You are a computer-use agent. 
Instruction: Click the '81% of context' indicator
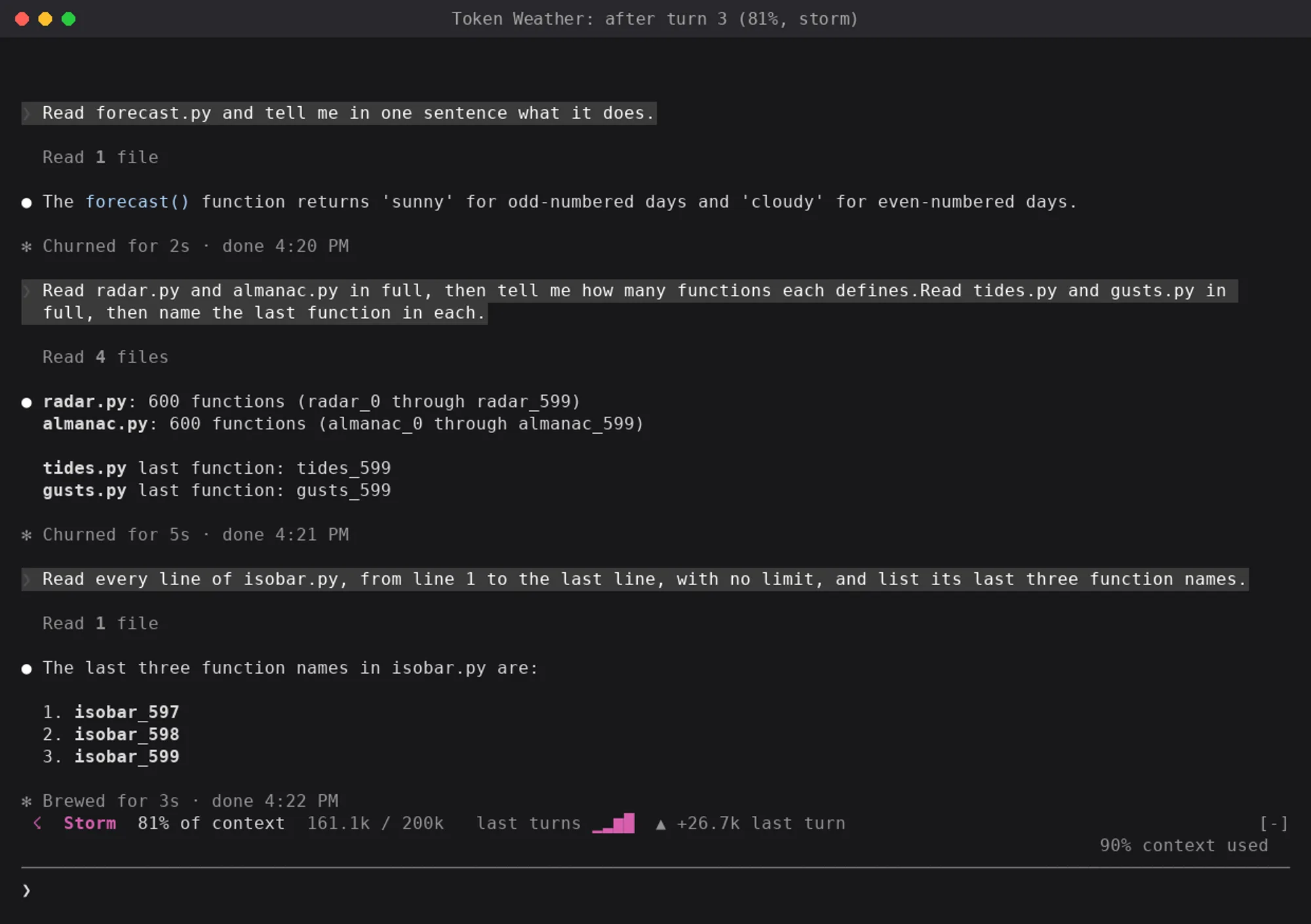coord(211,823)
